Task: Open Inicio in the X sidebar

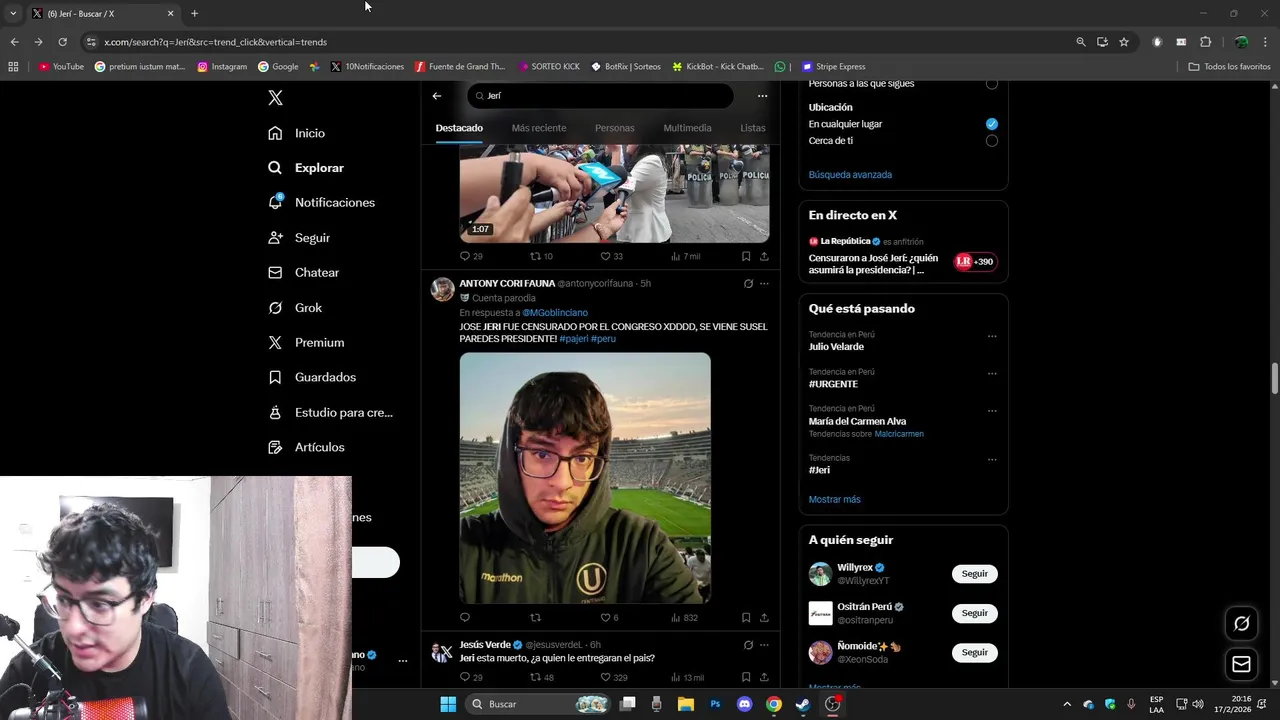Action: pyautogui.click(x=297, y=133)
